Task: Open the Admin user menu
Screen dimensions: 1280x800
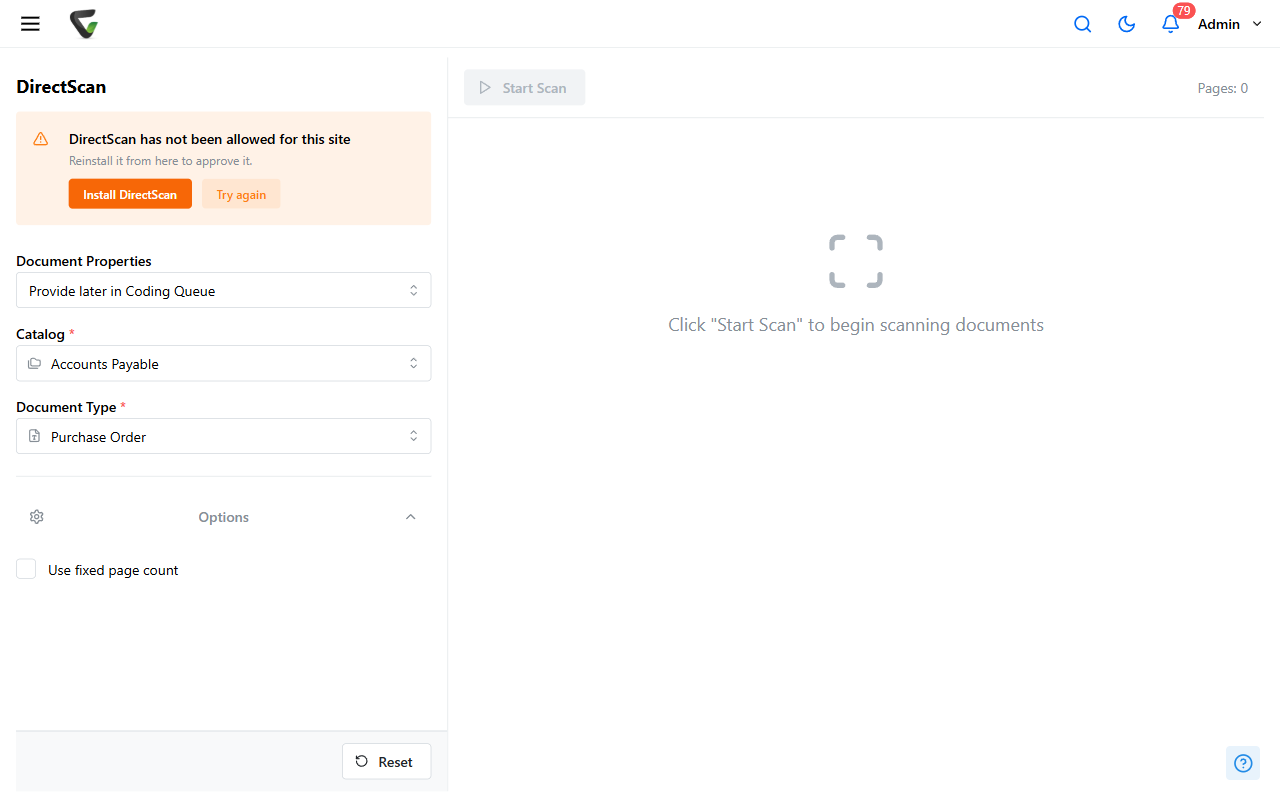Action: 1231,24
